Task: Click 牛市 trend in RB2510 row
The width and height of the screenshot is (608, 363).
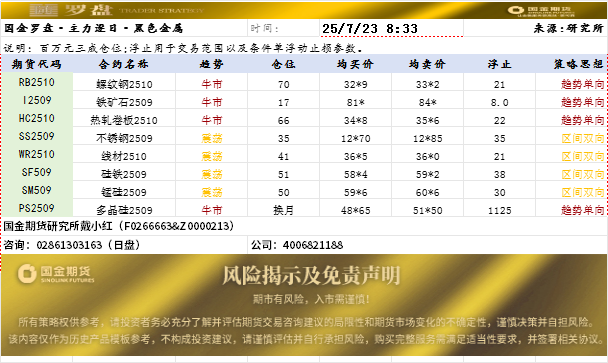Action: coord(212,84)
